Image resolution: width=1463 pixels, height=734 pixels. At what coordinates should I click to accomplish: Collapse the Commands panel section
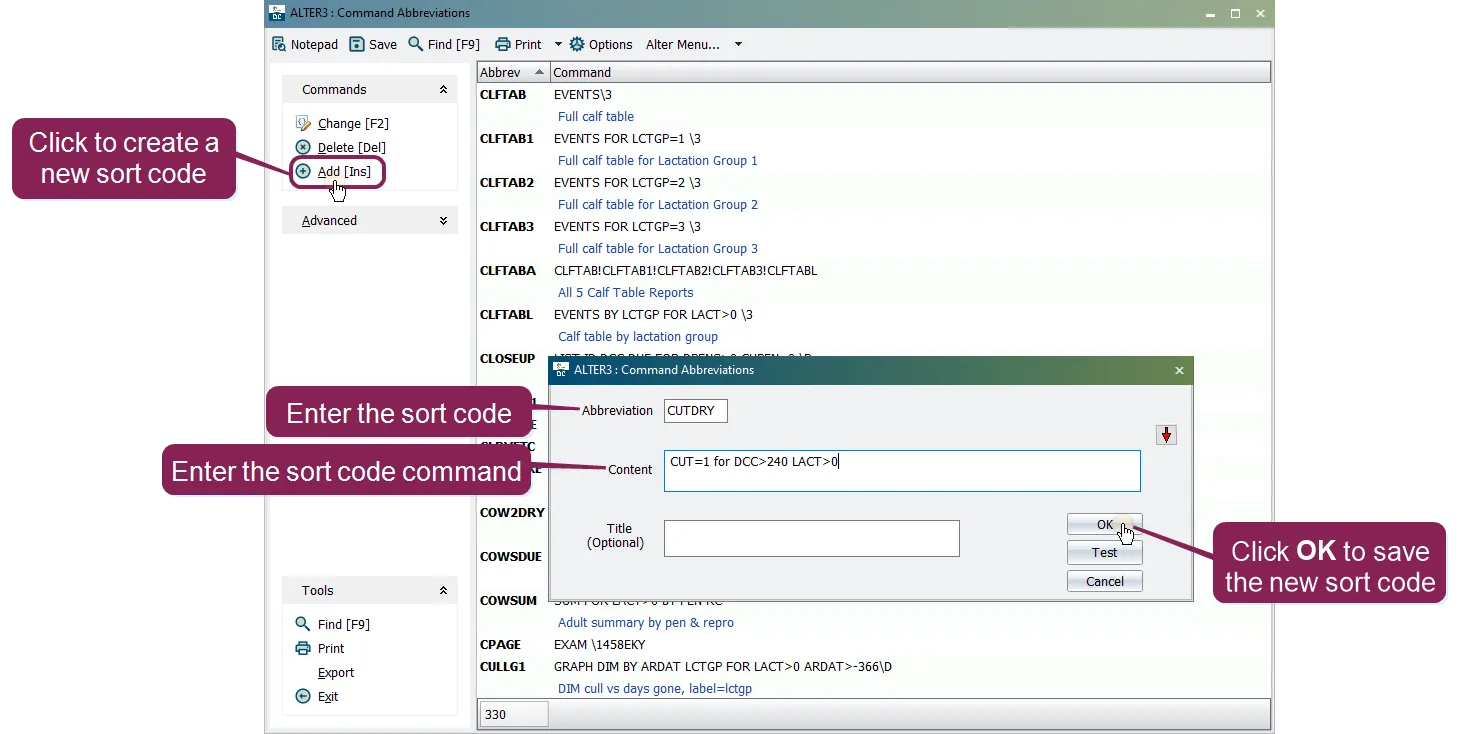(x=443, y=89)
